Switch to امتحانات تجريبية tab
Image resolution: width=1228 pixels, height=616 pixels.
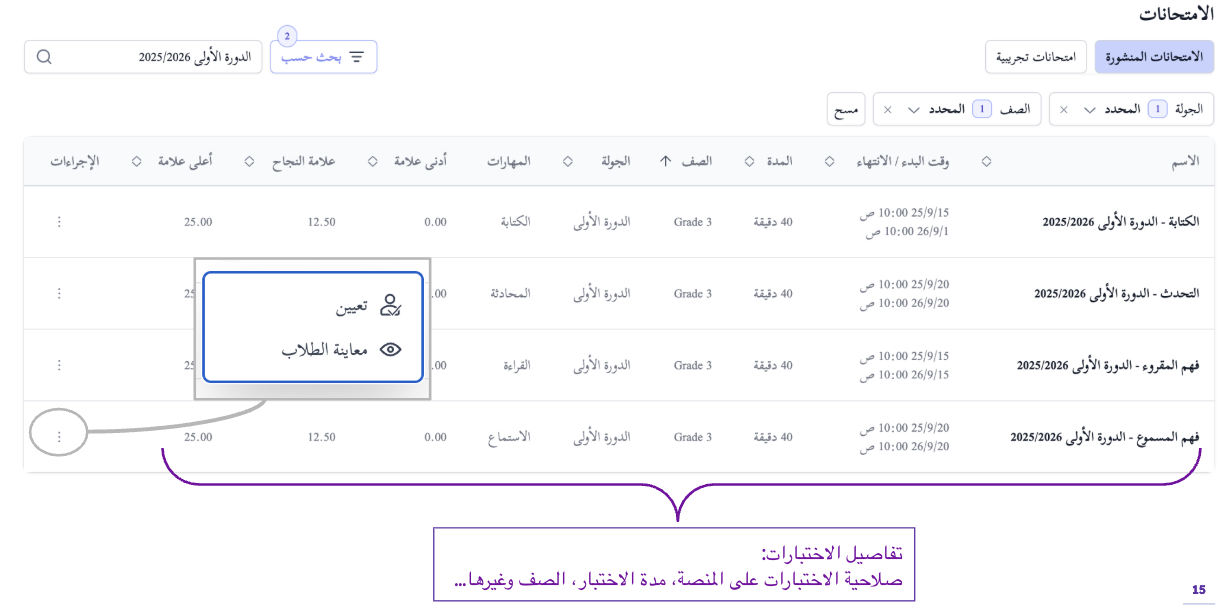pos(1035,57)
